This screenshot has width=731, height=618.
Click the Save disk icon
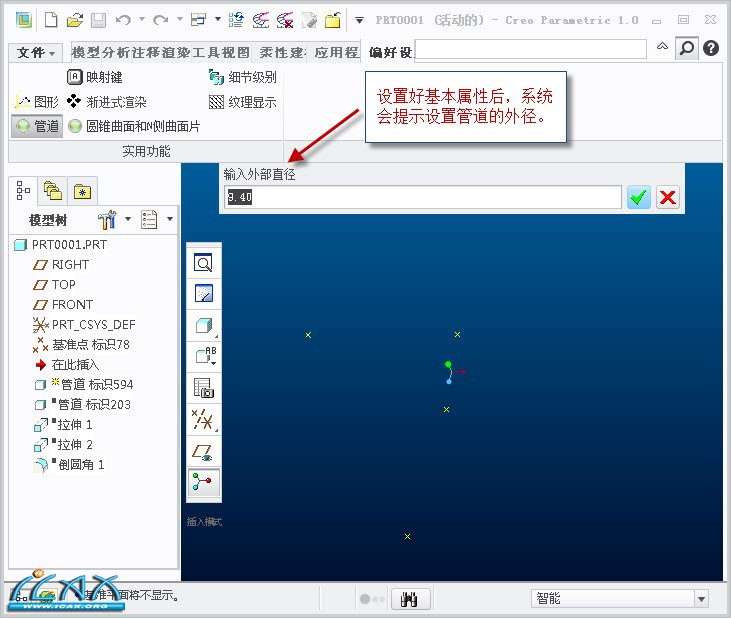[98, 20]
